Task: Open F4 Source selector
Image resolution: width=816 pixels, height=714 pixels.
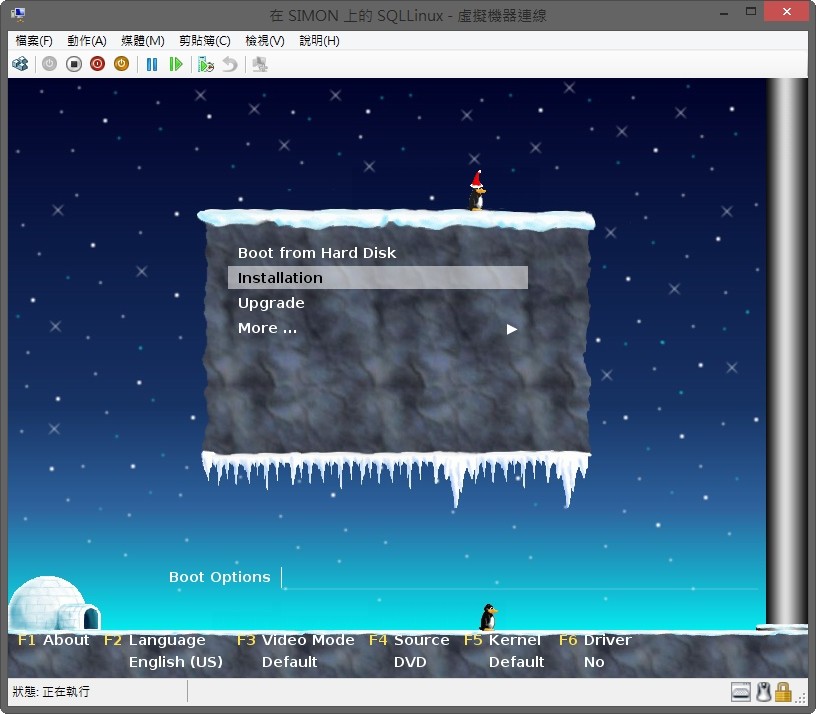Action: click(x=409, y=640)
